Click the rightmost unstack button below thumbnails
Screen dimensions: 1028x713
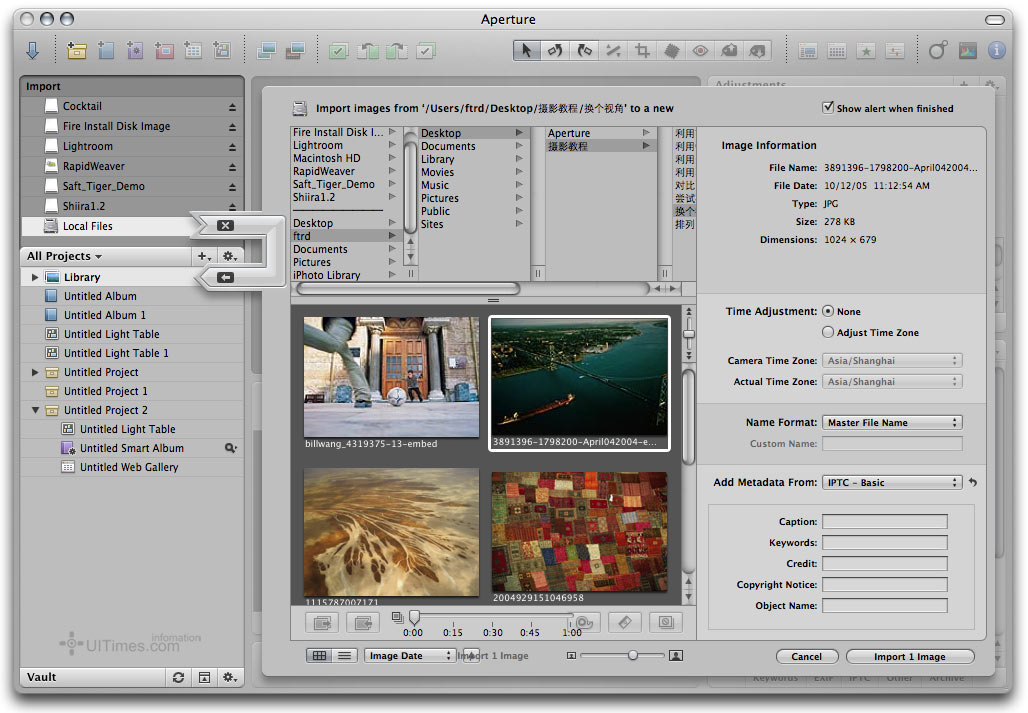coord(665,622)
